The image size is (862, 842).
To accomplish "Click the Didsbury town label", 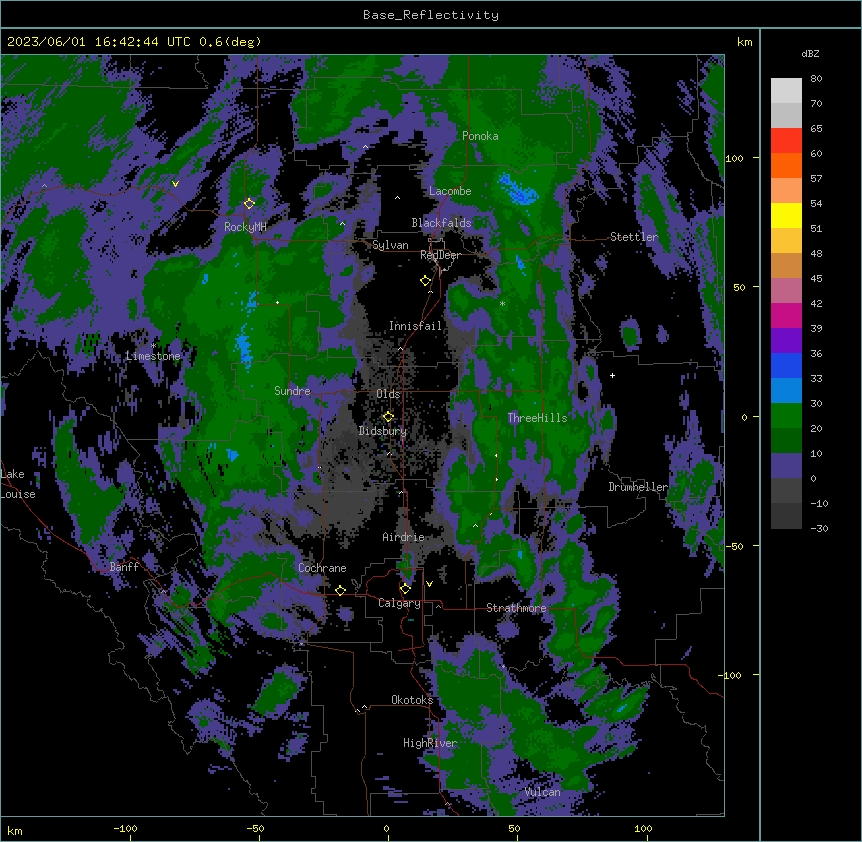I will point(383,431).
